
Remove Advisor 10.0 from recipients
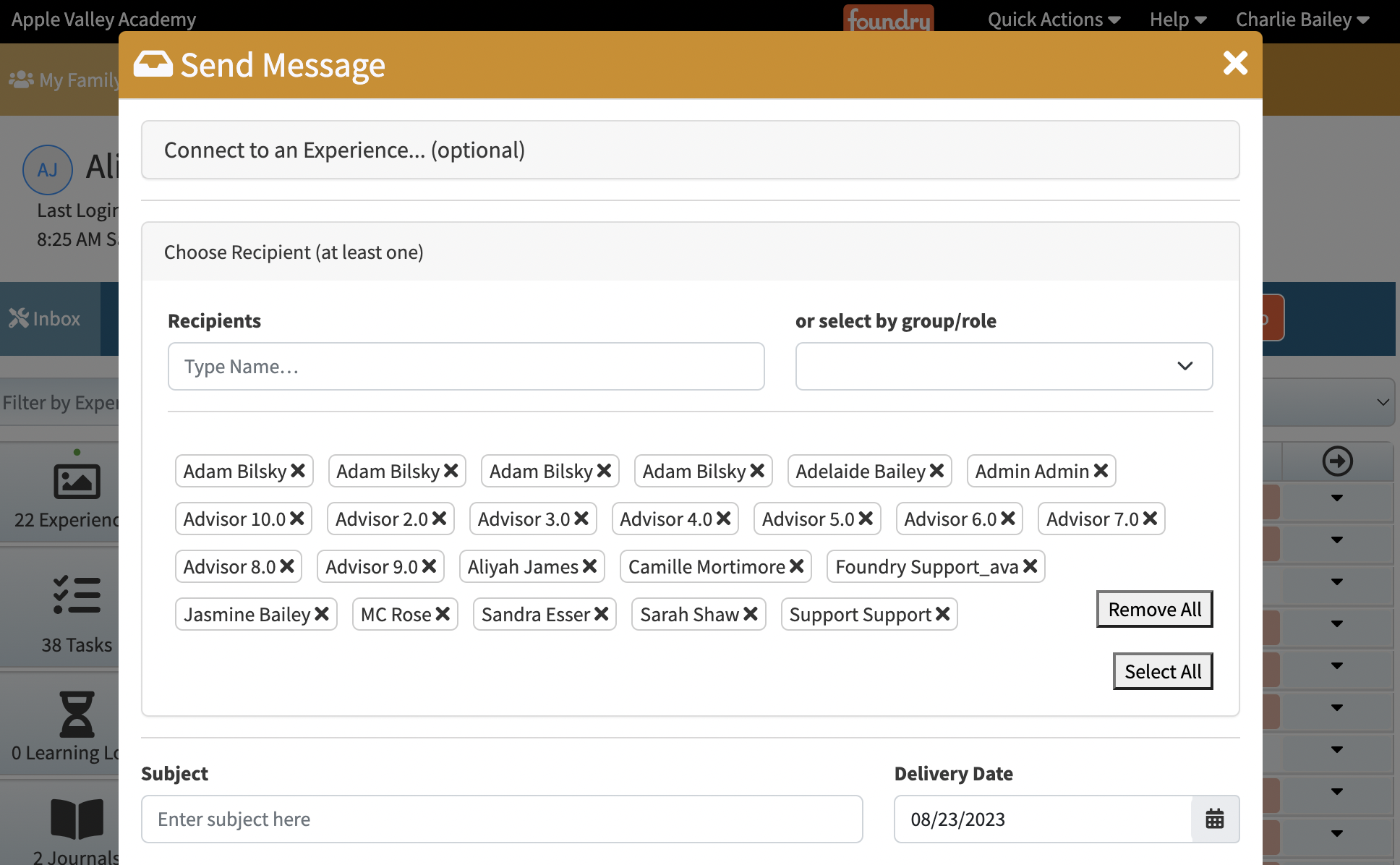[x=296, y=519]
